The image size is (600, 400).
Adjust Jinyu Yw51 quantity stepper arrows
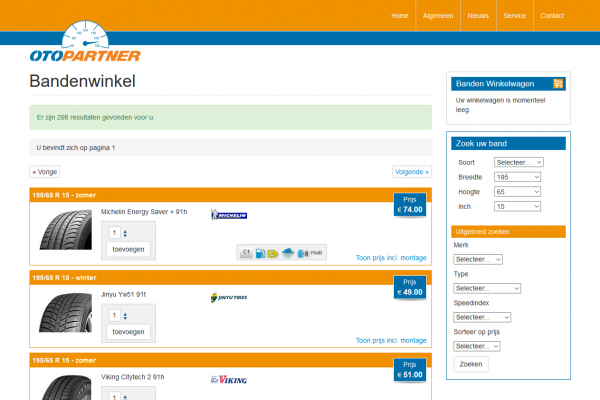[x=125, y=316]
